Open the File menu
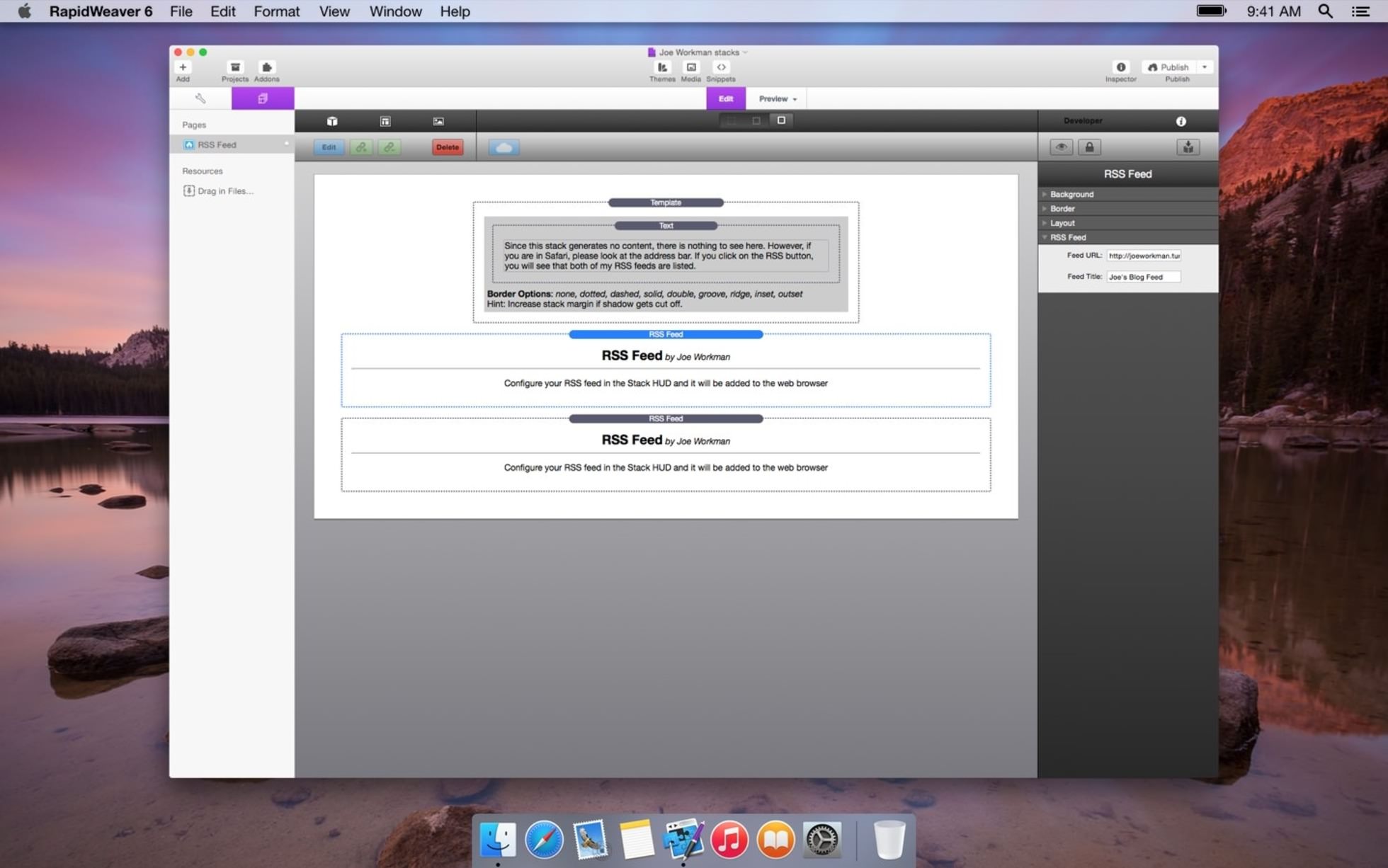Image resolution: width=1388 pixels, height=868 pixels. 181,11
